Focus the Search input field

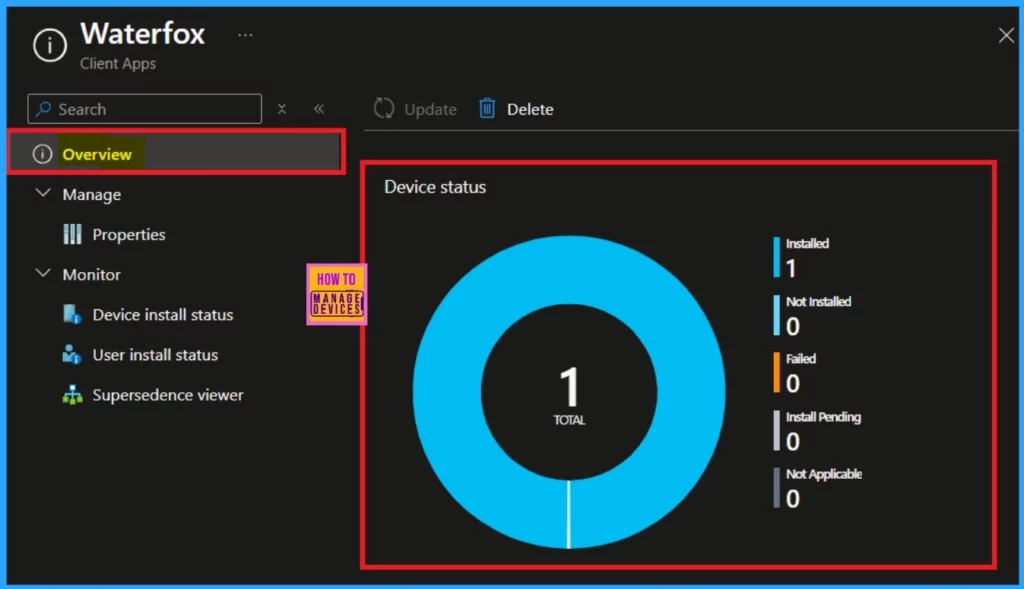pos(144,109)
